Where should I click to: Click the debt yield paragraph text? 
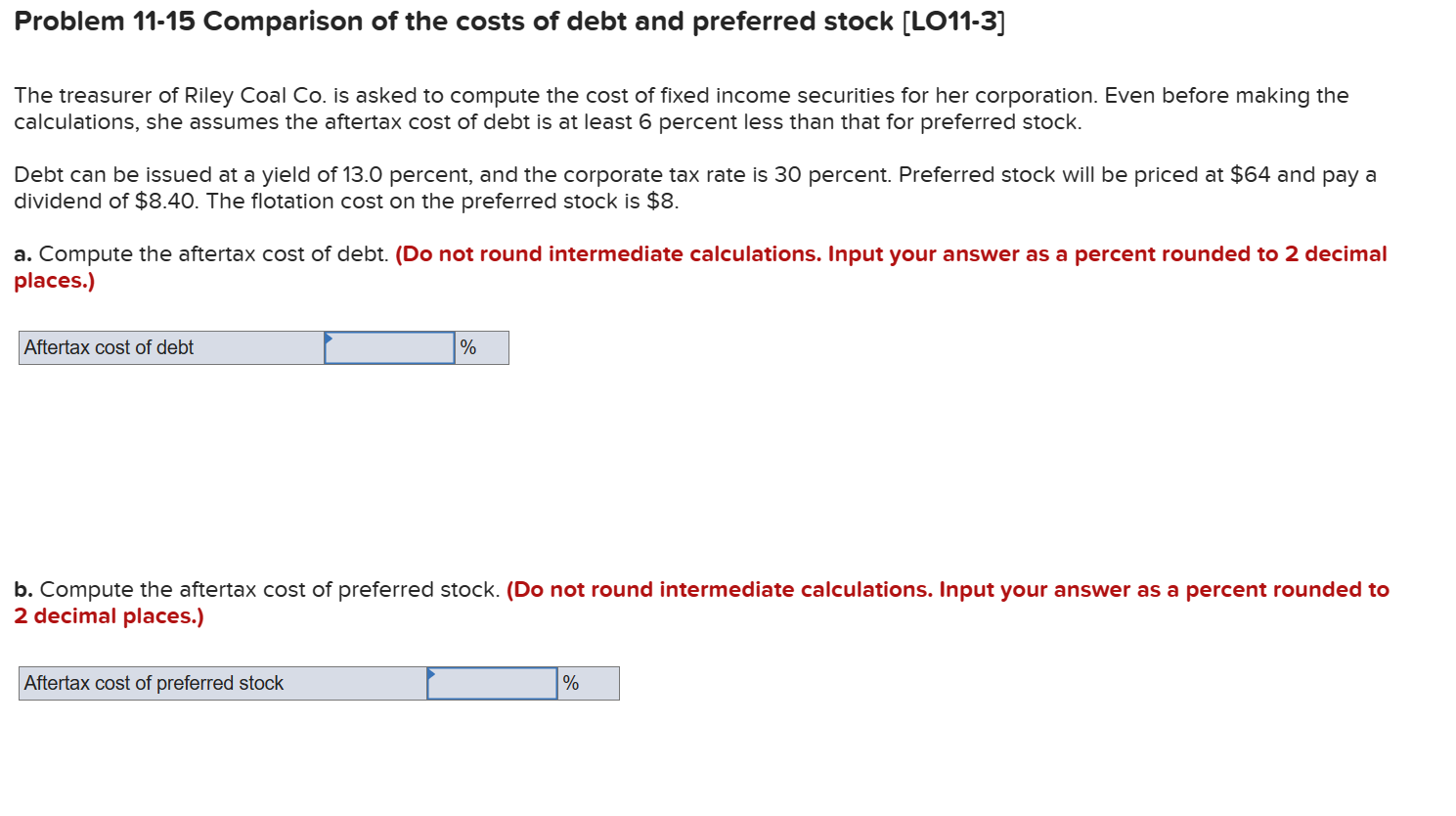pyautogui.click(x=684, y=174)
